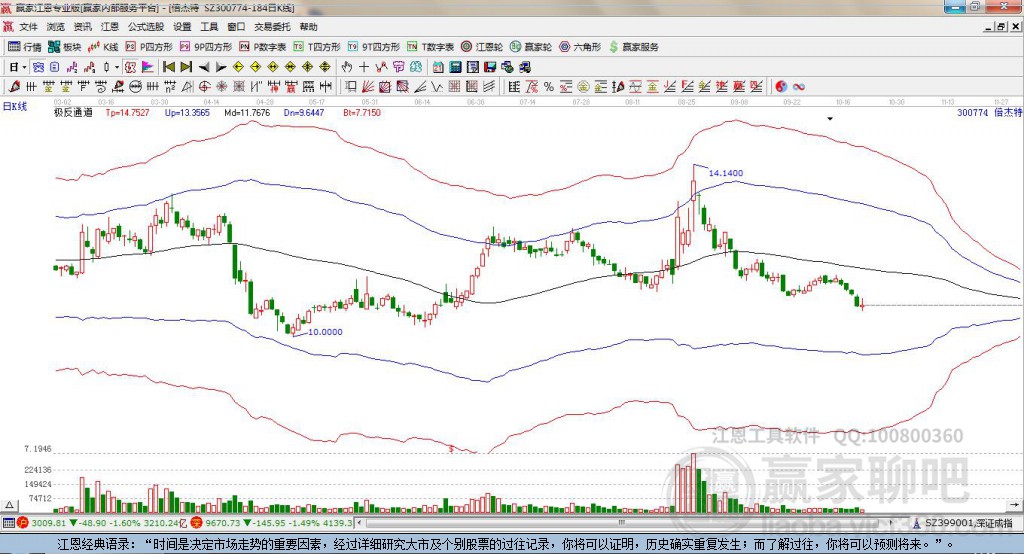Click the circle-with-line drawing tool icon

pyautogui.click(x=135, y=86)
